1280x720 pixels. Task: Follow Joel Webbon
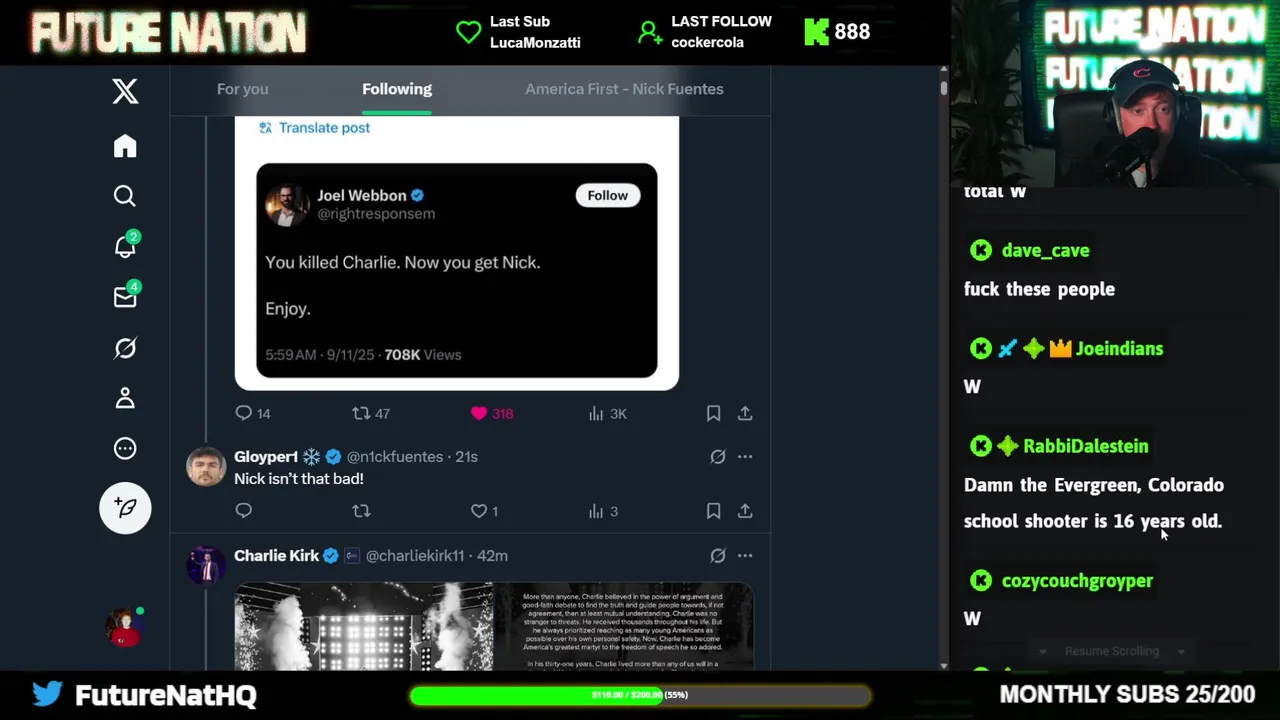point(608,195)
